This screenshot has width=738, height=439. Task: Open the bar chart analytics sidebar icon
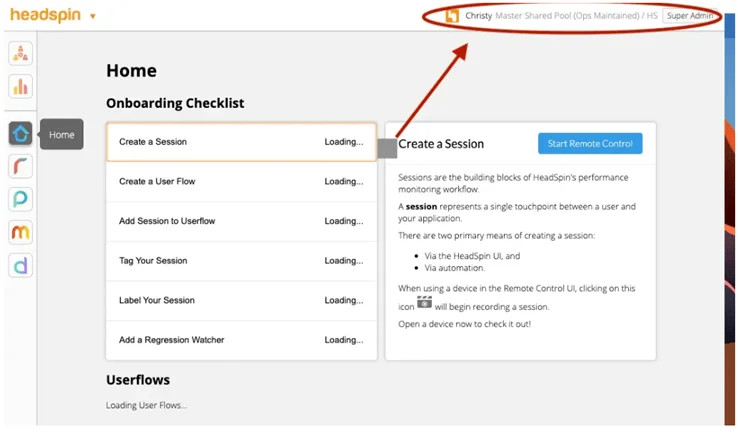coord(20,86)
